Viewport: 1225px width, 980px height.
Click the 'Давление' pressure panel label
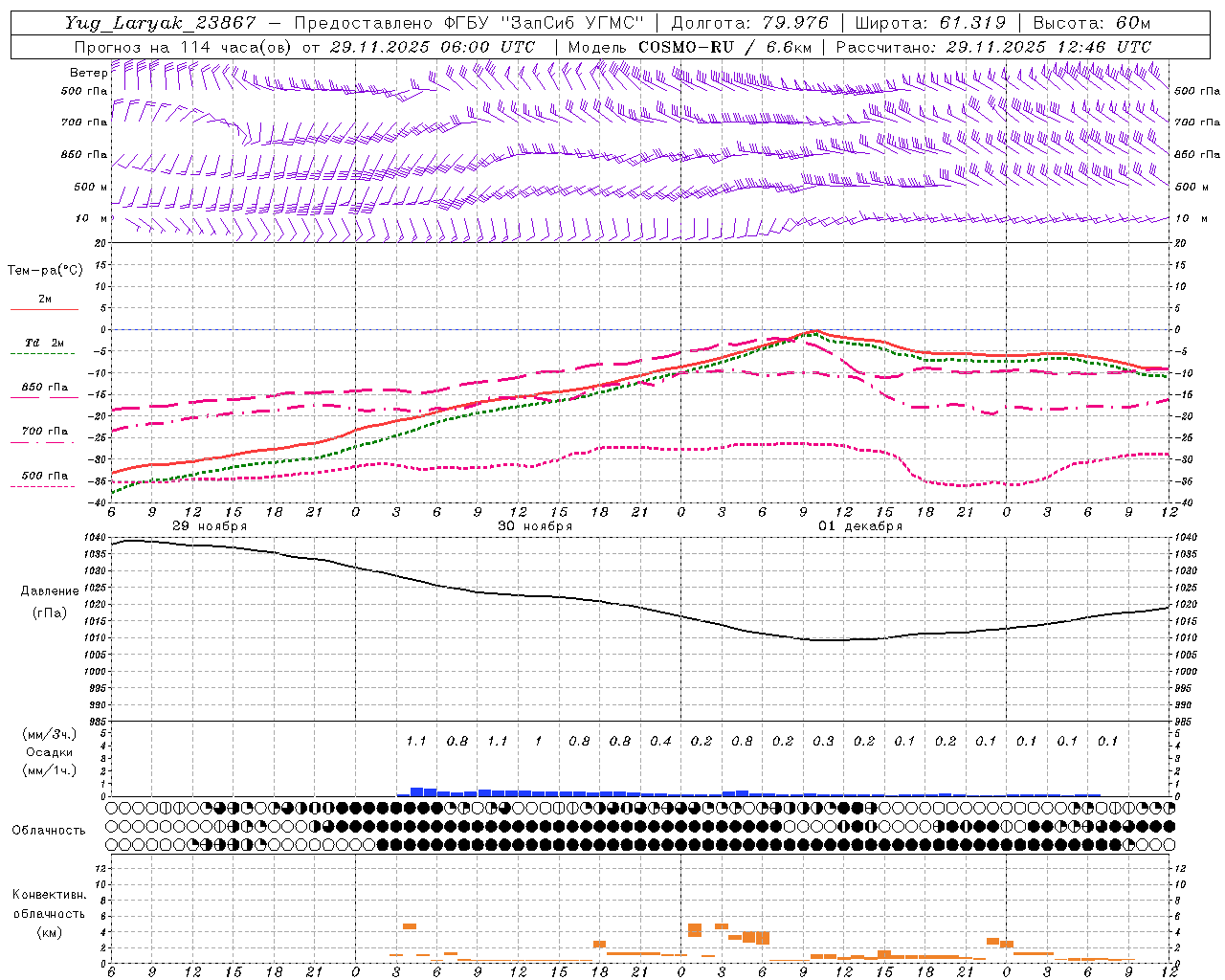[x=50, y=591]
